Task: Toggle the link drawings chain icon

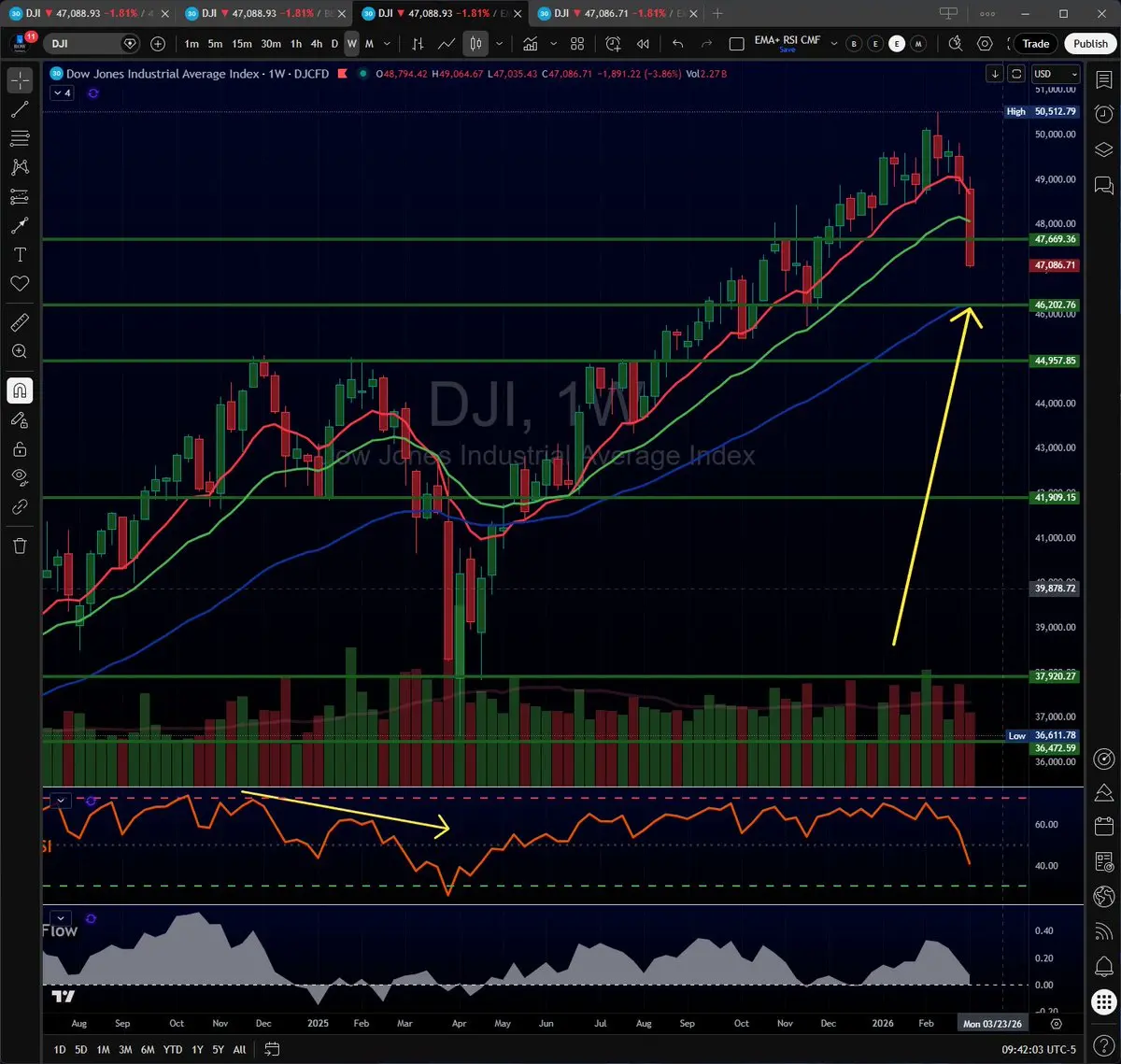Action: pyautogui.click(x=20, y=506)
